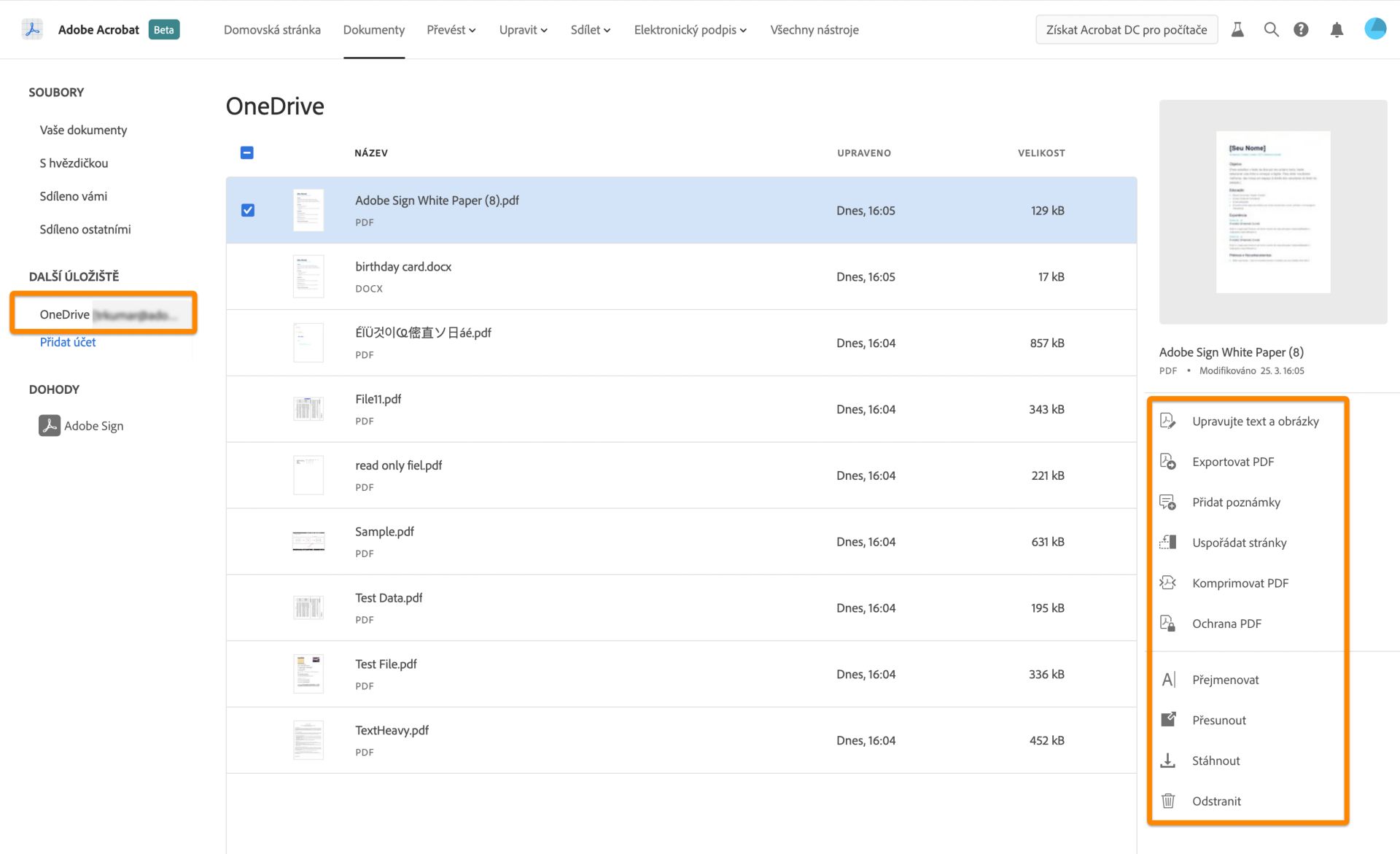Click the thumbnail for Test File.pdf
Image resolution: width=1400 pixels, height=854 pixels.
pos(308,674)
